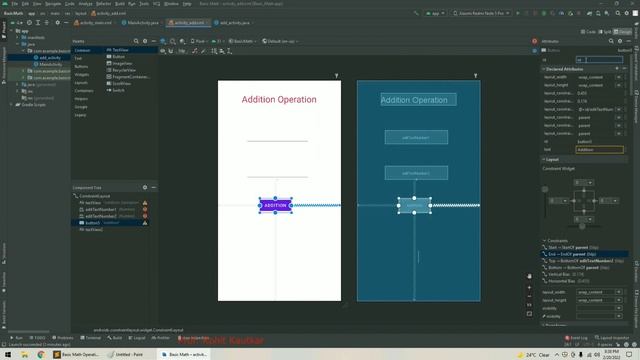The width and height of the screenshot is (640, 360).
Task: Click the clear constraints icon
Action: pyautogui.click(x=195, y=51)
